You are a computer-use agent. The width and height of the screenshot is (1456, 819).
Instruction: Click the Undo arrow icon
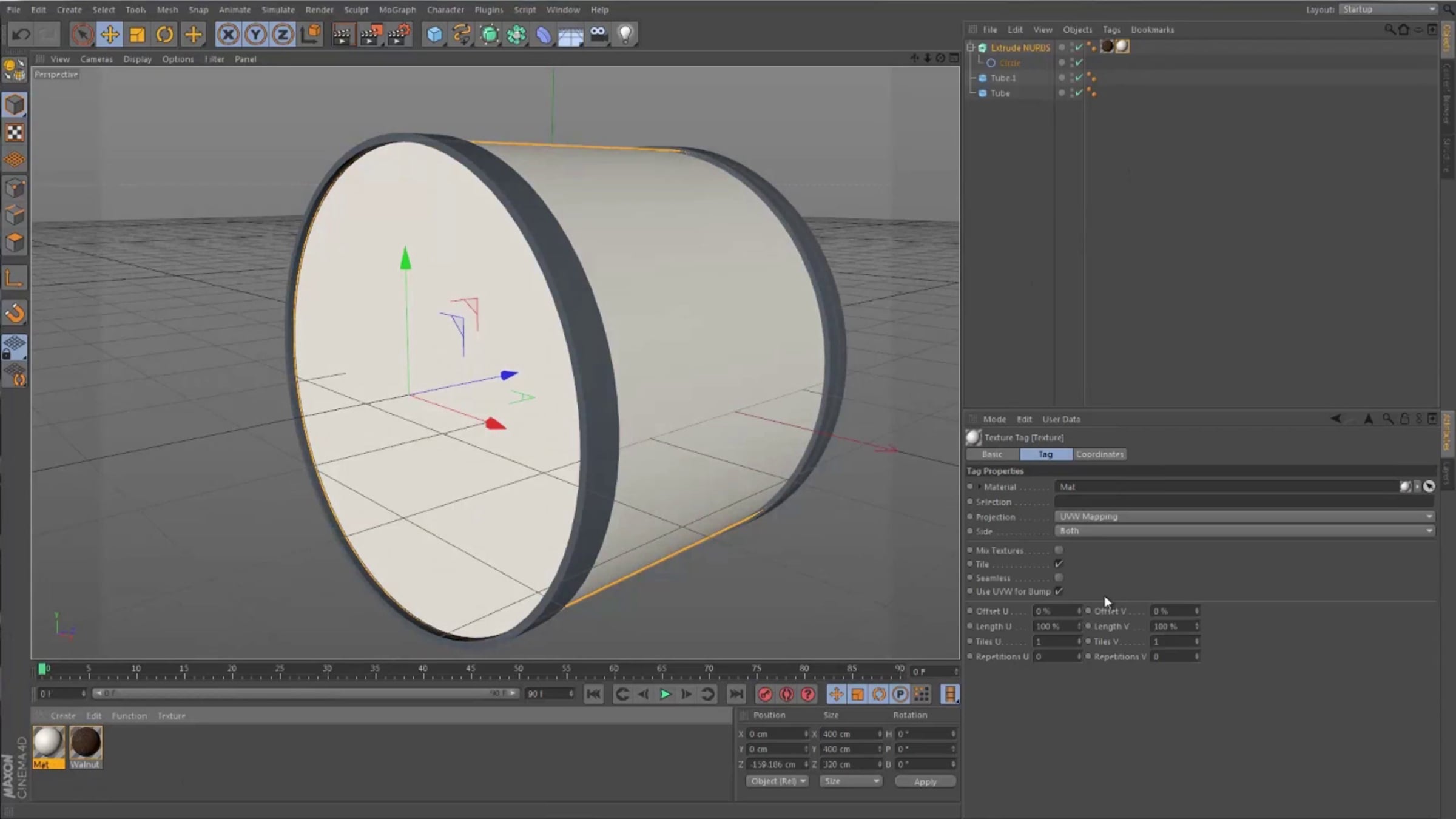pyautogui.click(x=21, y=35)
